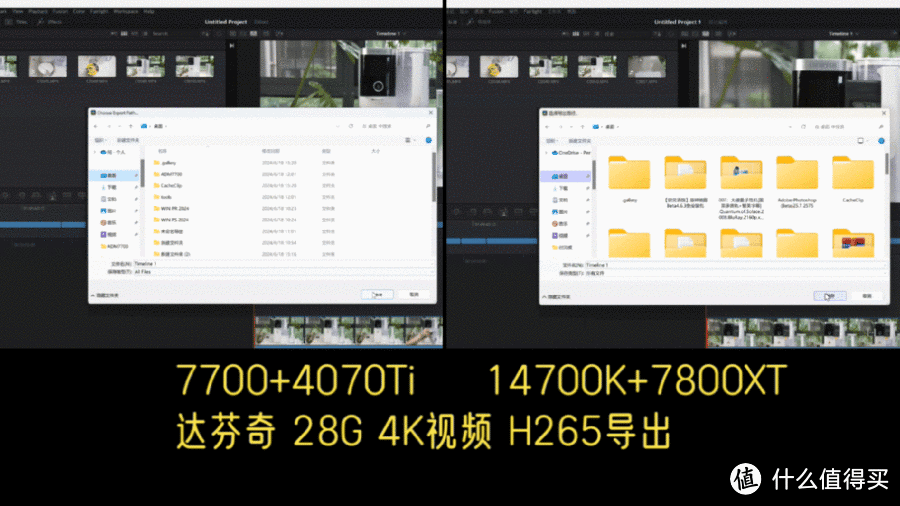Click Save in Choose Export Path dialog
This screenshot has width=900, height=506.
pos(377,294)
